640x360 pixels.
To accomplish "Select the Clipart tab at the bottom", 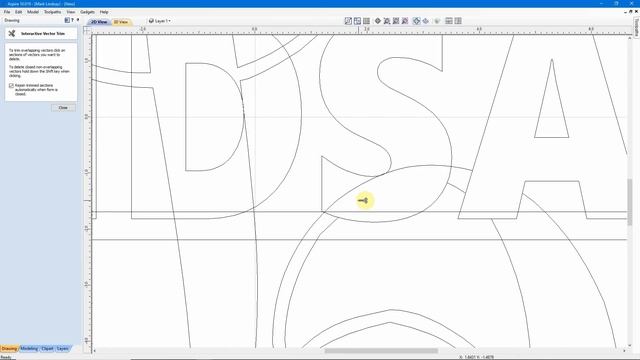I will (x=47, y=349).
